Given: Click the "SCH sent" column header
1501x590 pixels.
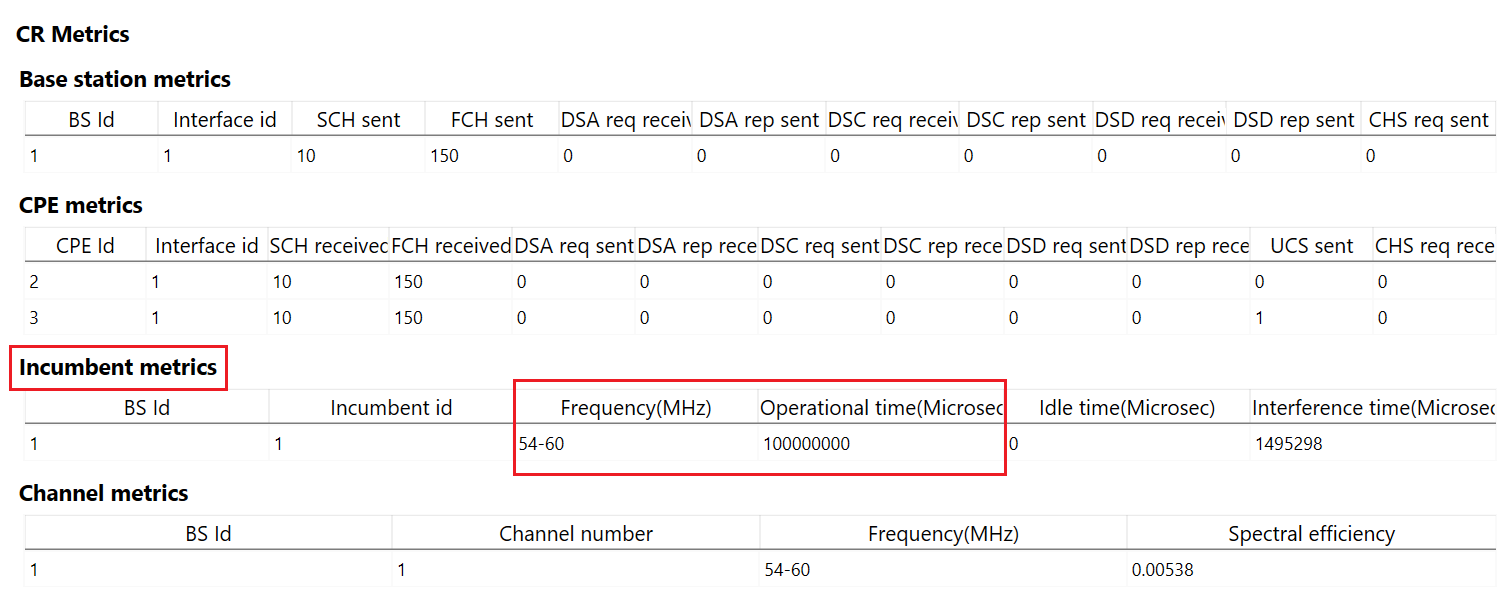Looking at the screenshot, I should [x=358, y=120].
